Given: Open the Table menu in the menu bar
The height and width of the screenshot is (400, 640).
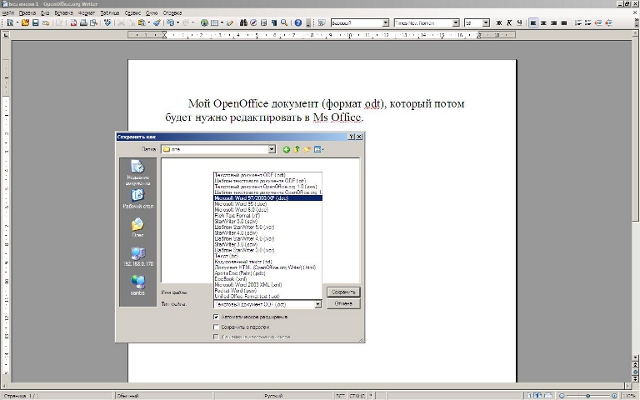Looking at the screenshot, I should point(110,13).
